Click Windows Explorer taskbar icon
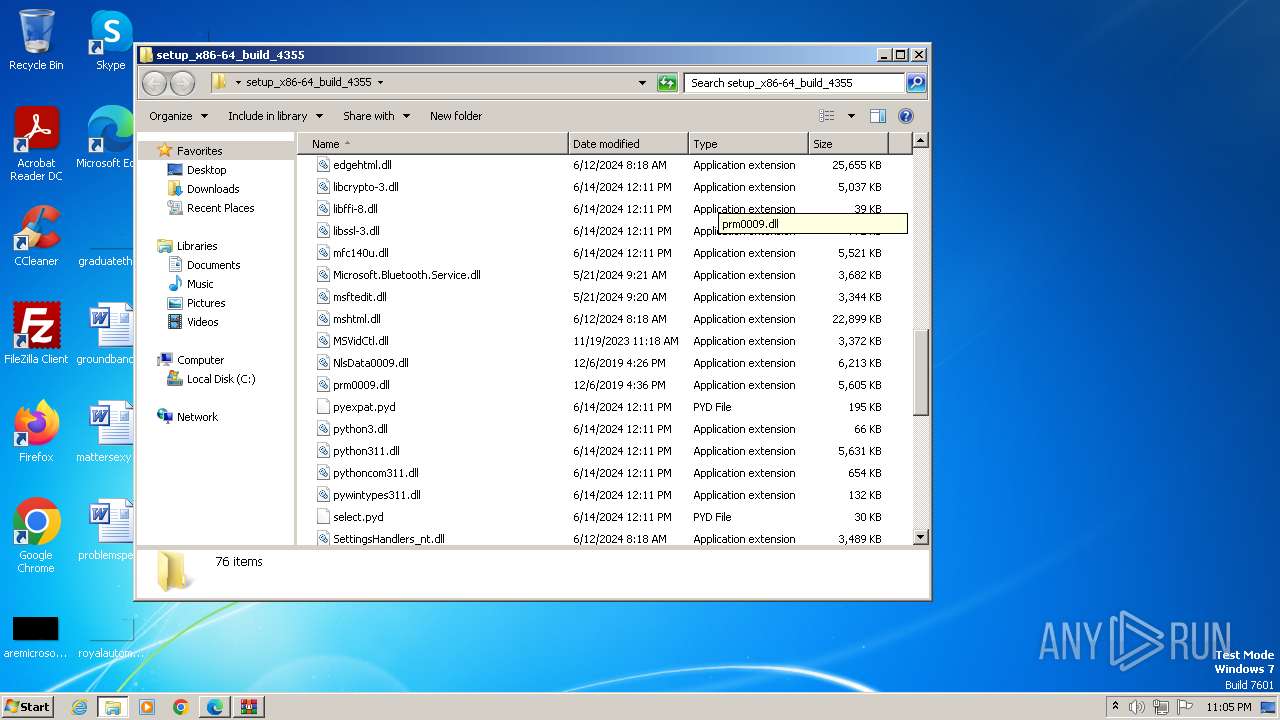Screen dimensions: 1280x720 112,707
